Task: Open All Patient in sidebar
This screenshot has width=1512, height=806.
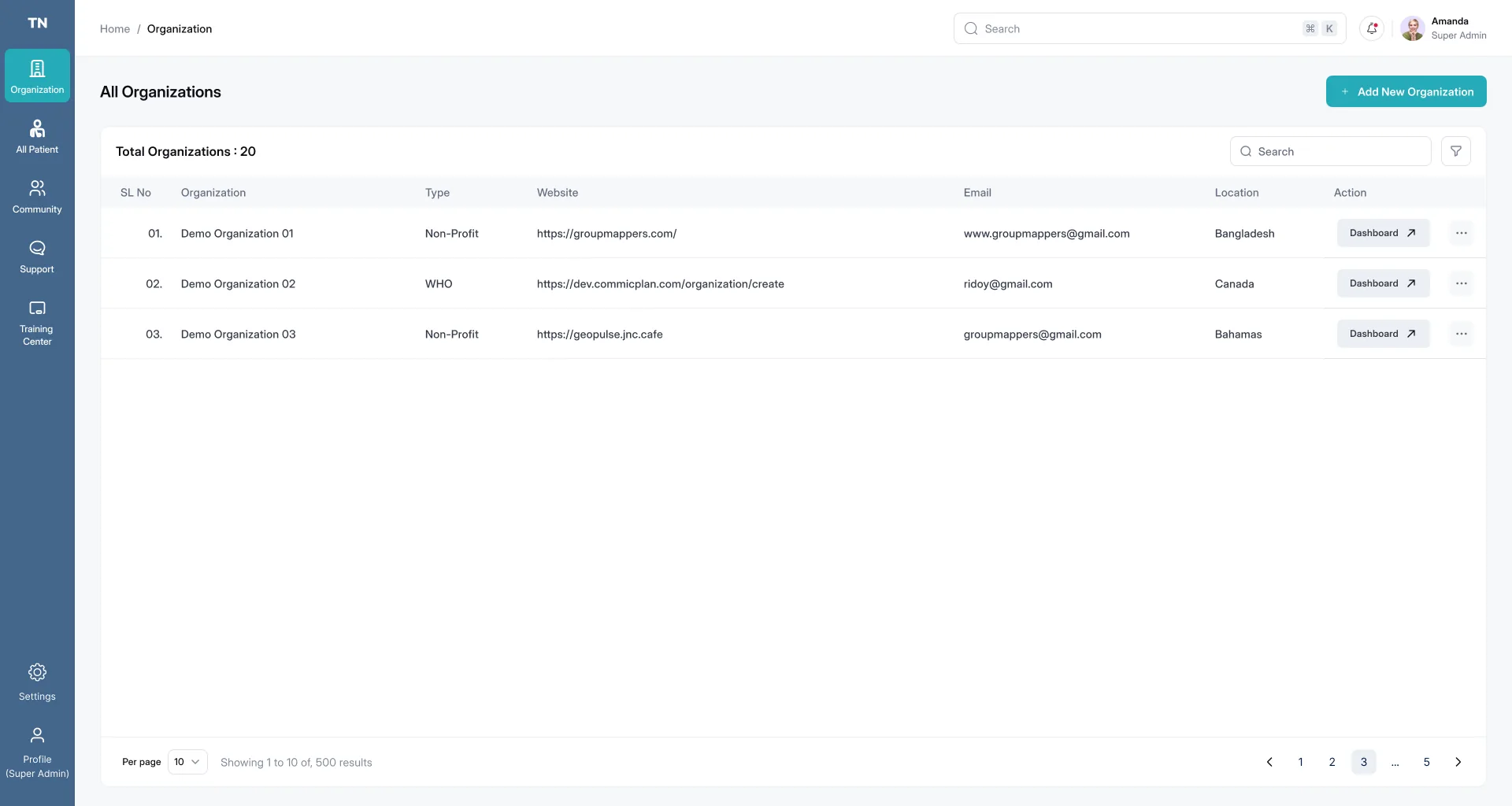Action: point(37,135)
